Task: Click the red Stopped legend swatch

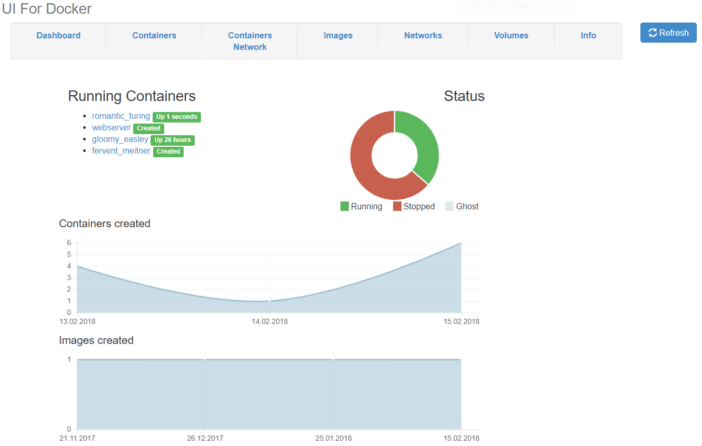Action: coord(397,206)
